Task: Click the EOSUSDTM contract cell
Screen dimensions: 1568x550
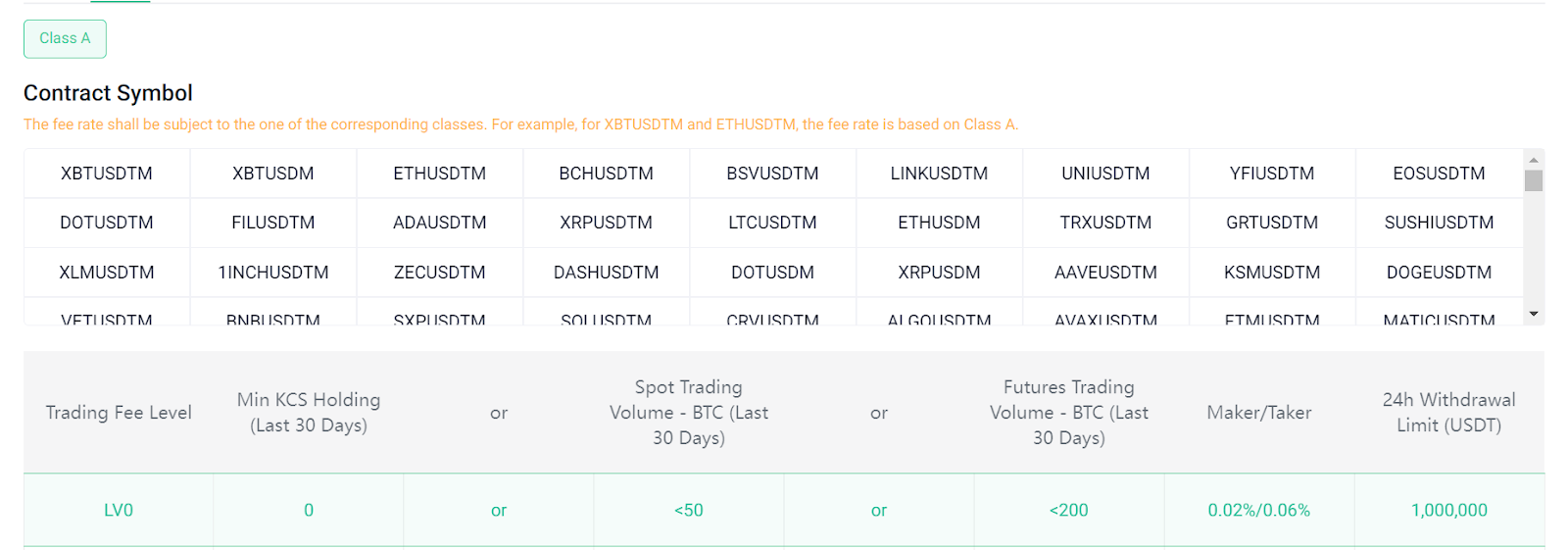Action: [x=1439, y=174]
